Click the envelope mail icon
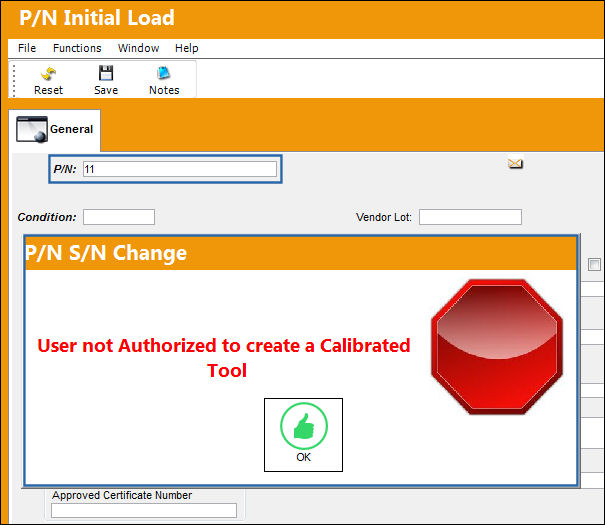The height and width of the screenshot is (525, 605). (515, 164)
